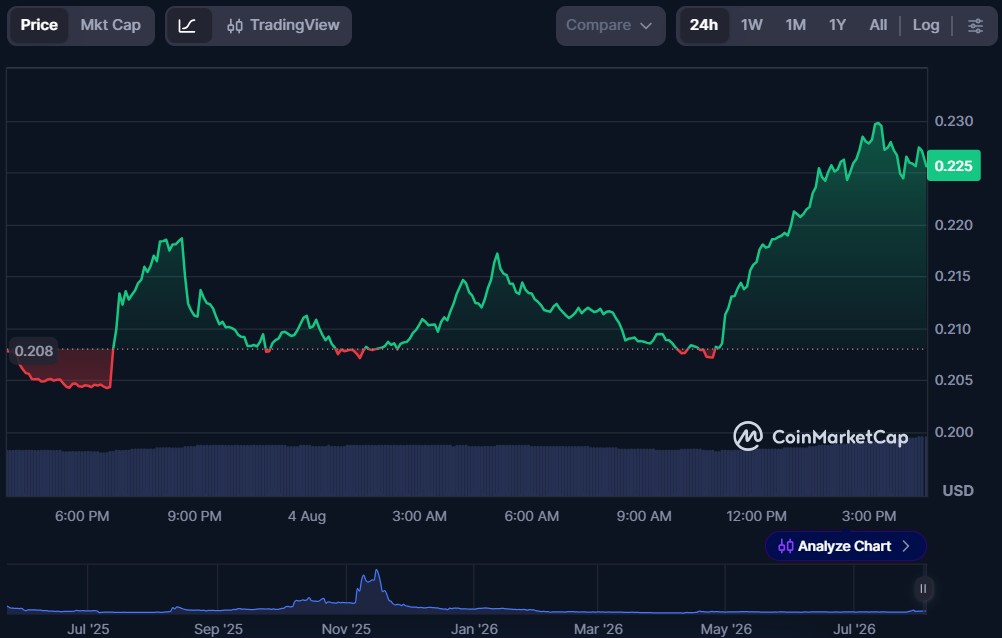
Task: Click the Nov '25 label in navigator
Action: (346, 629)
